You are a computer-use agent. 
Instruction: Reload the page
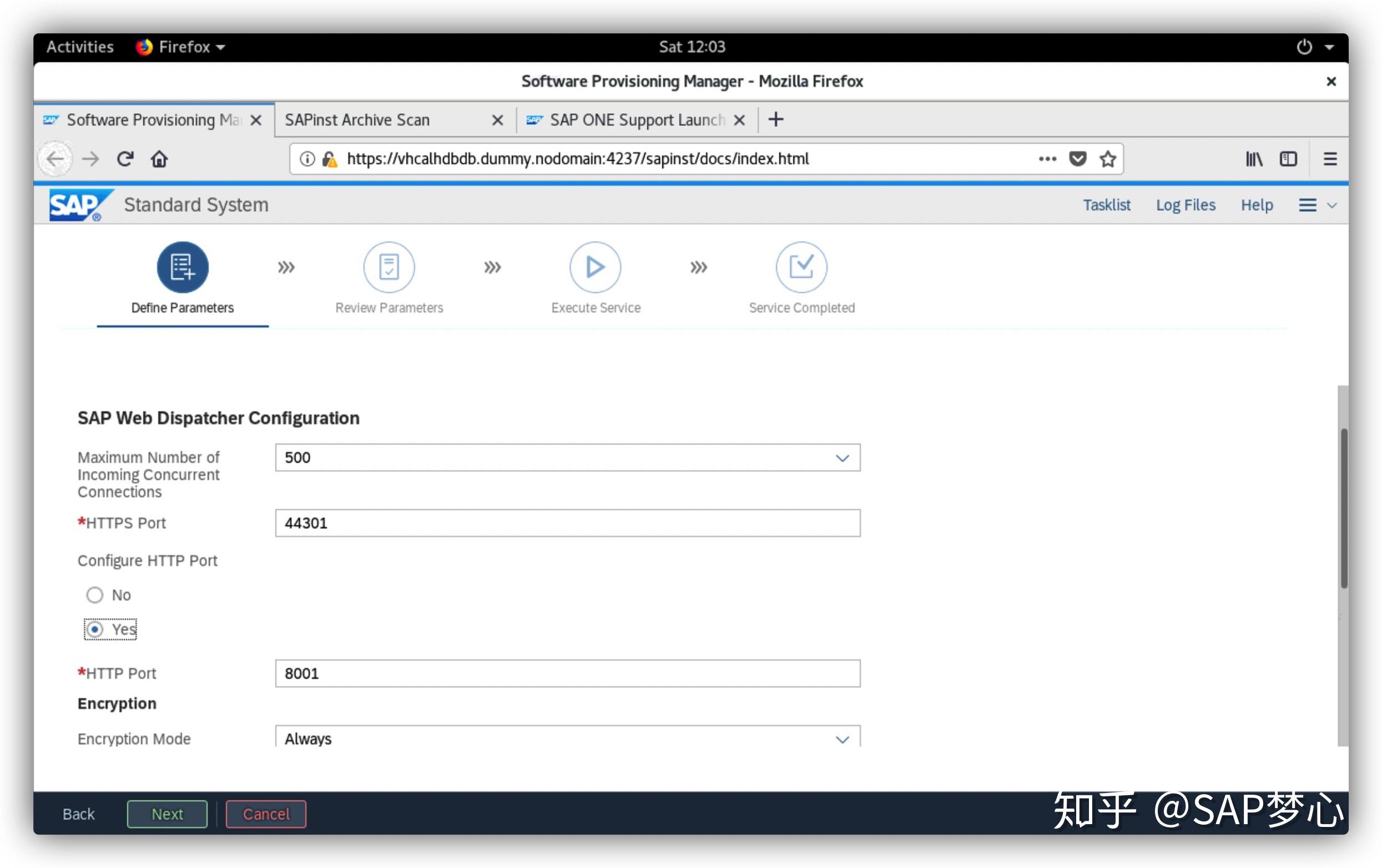pos(125,158)
